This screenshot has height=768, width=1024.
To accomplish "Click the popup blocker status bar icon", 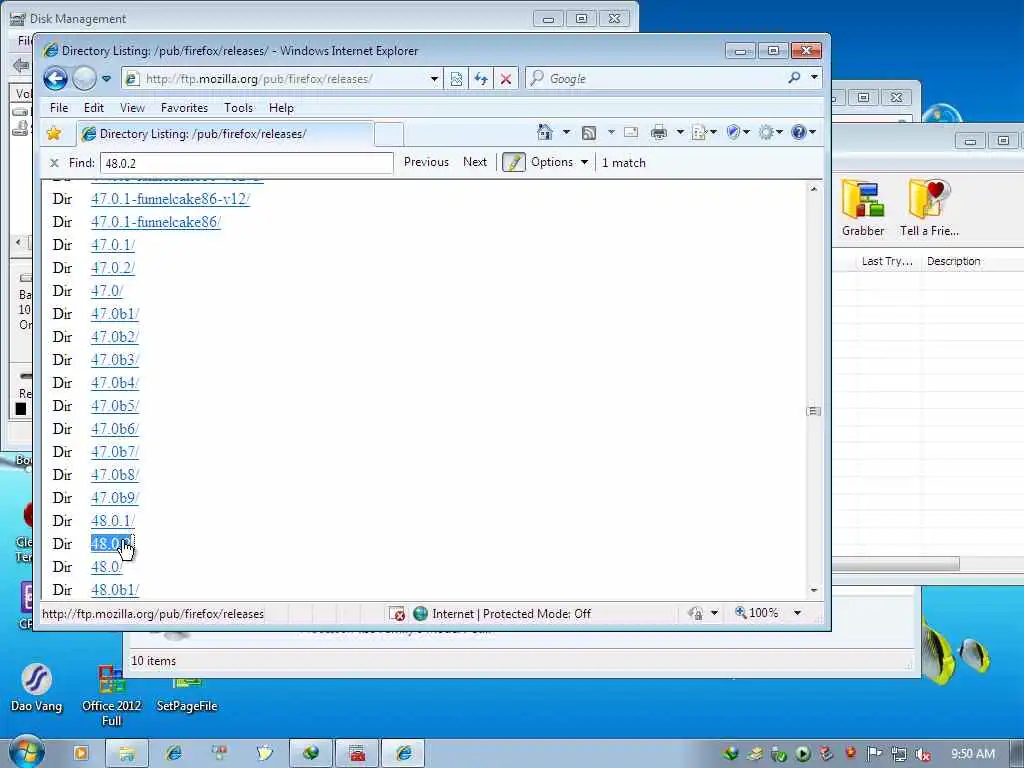I will 396,614.
